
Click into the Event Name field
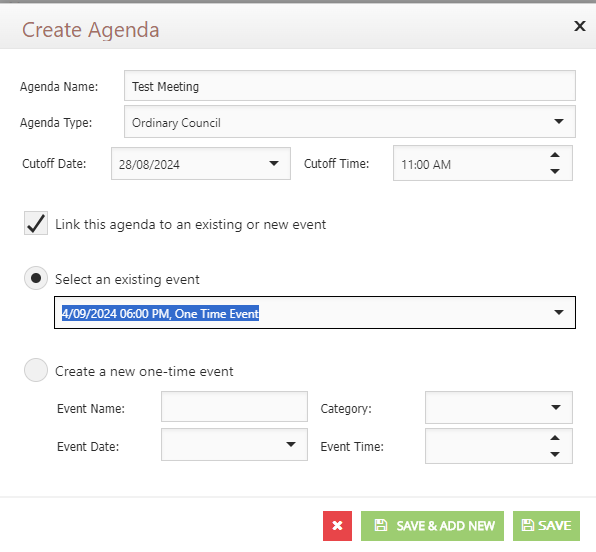234,406
